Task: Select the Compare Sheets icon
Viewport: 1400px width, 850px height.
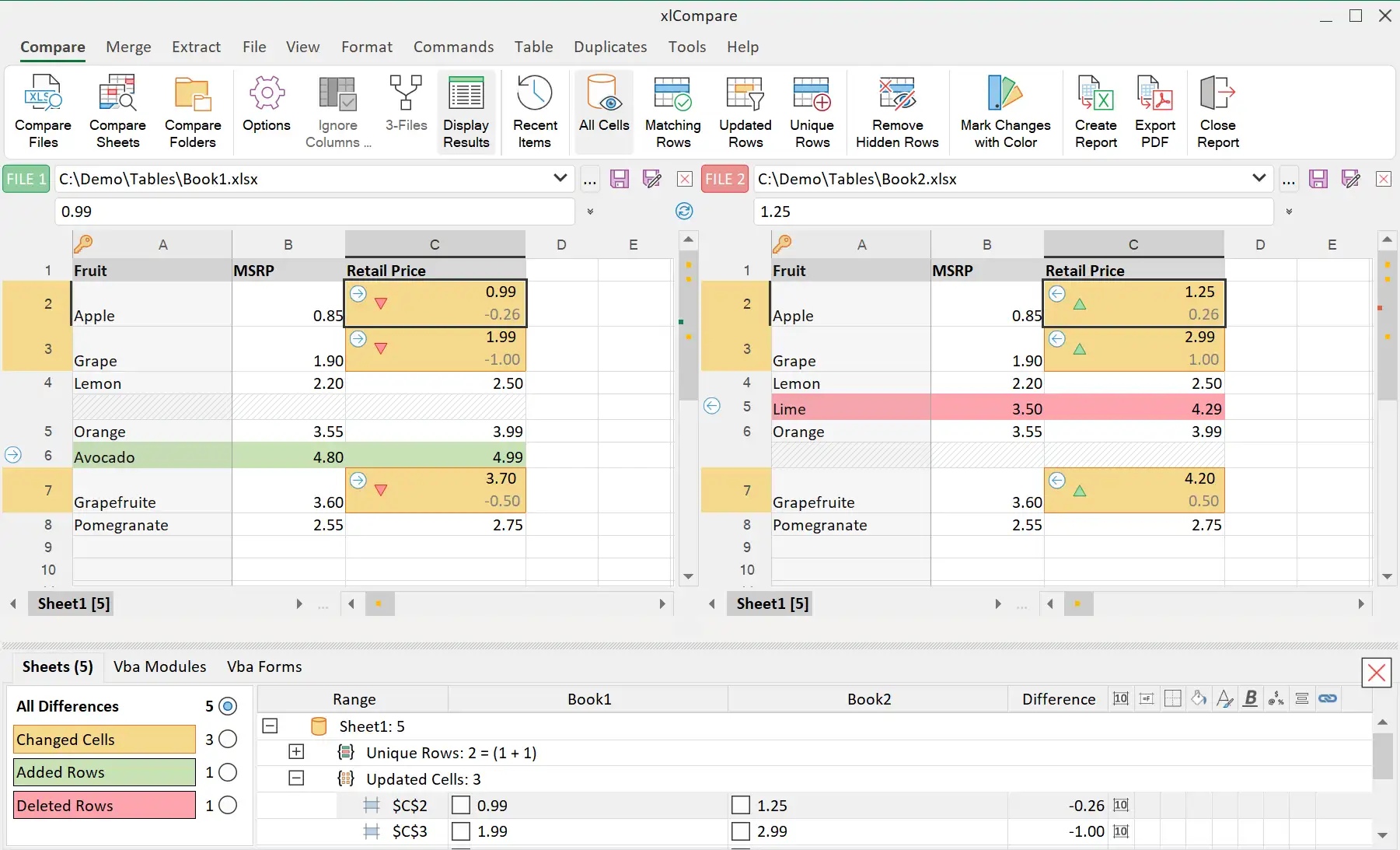Action: point(117,111)
